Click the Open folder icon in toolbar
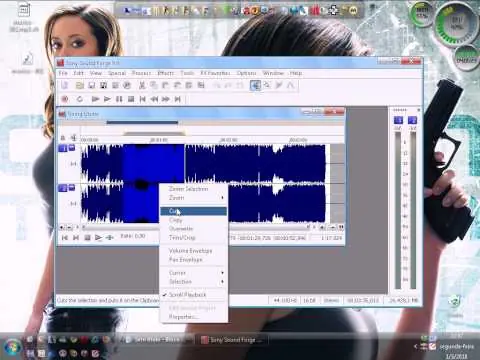The image size is (480, 360). (x=79, y=85)
